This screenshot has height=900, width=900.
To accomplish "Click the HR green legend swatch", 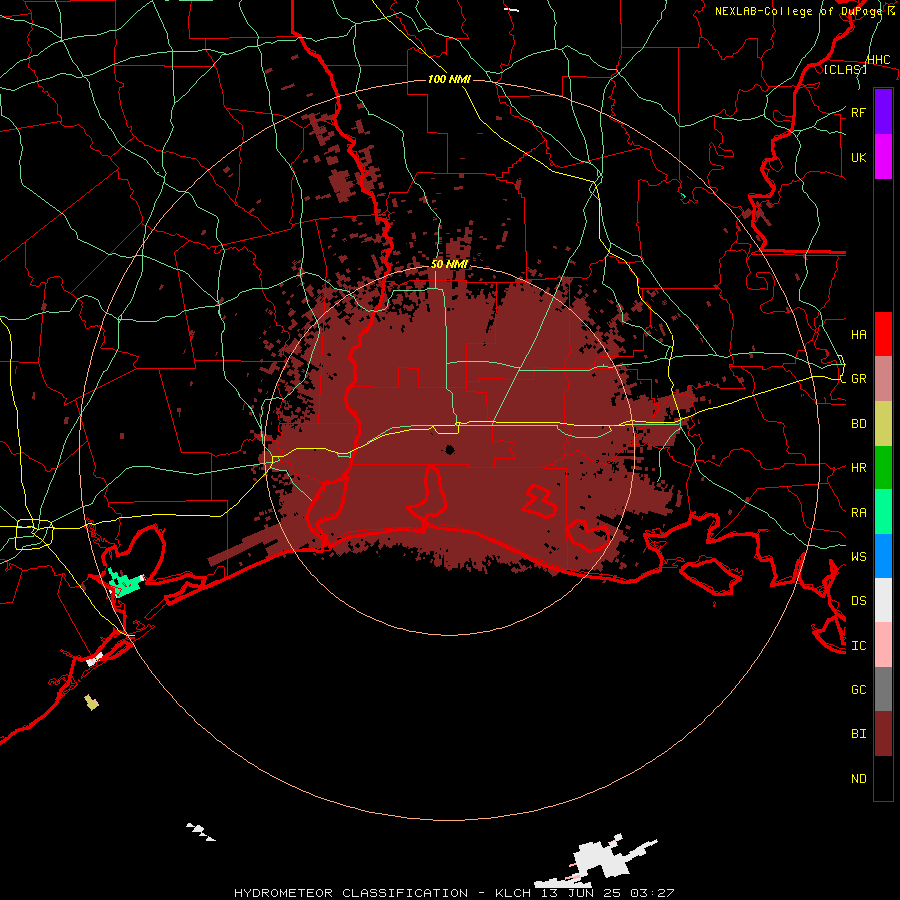I will click(883, 468).
